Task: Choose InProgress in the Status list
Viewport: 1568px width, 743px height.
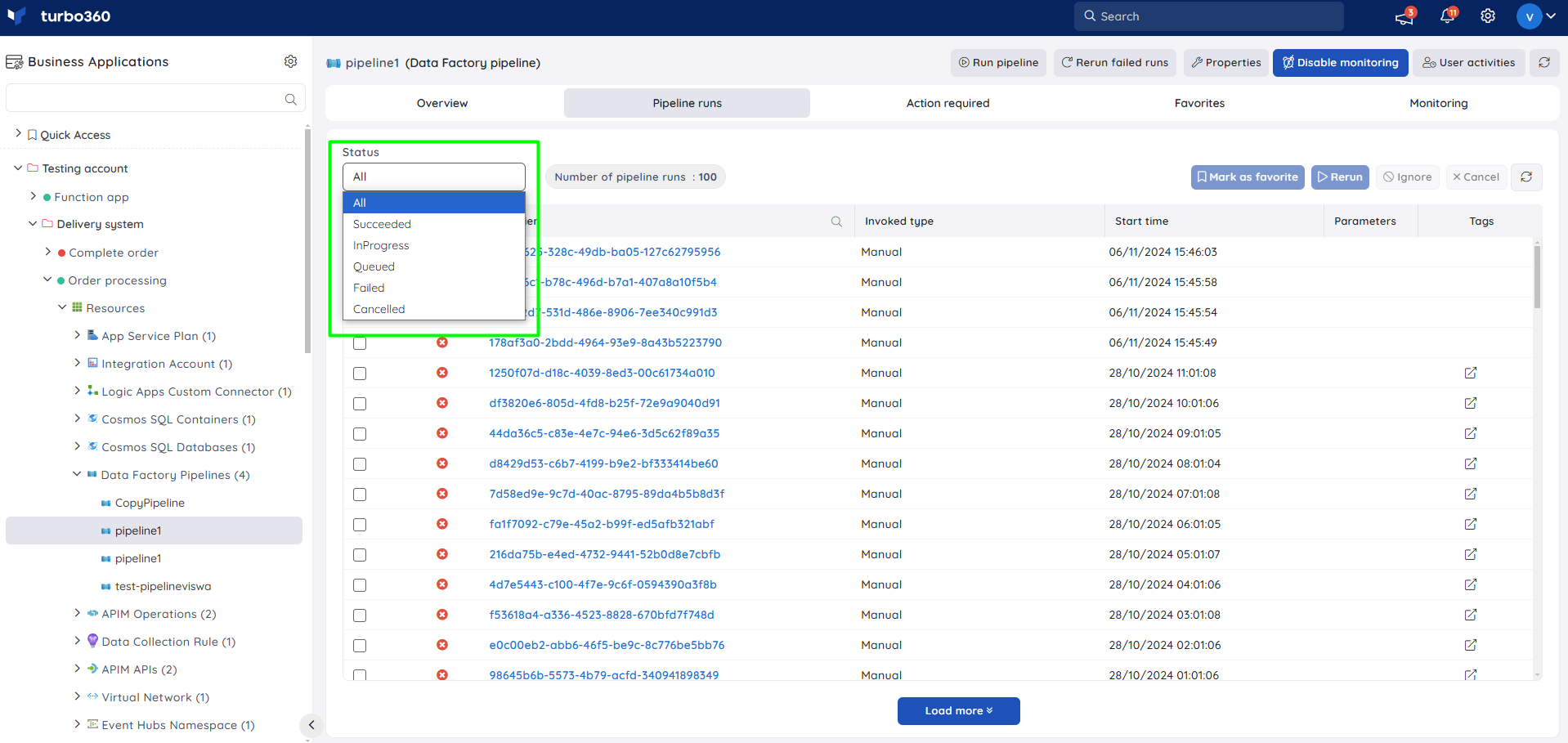Action: 433,245
